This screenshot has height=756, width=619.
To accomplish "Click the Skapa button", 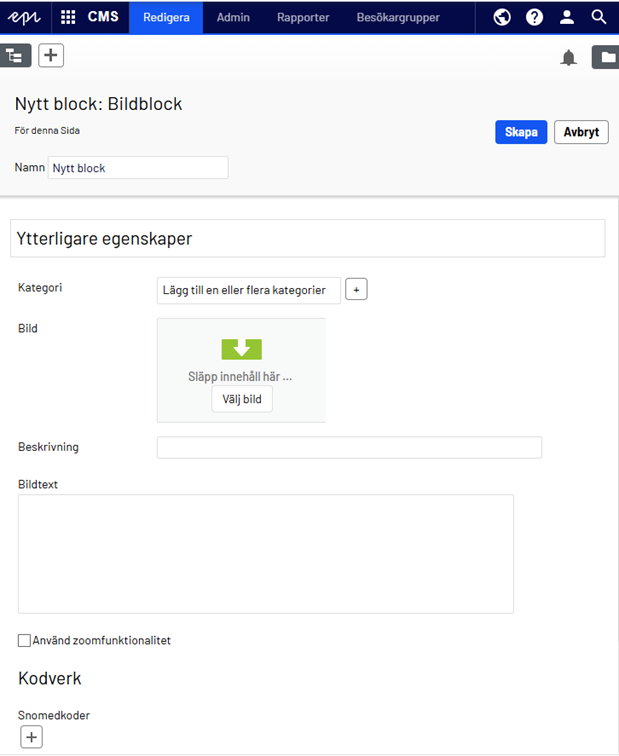I will pyautogui.click(x=521, y=132).
